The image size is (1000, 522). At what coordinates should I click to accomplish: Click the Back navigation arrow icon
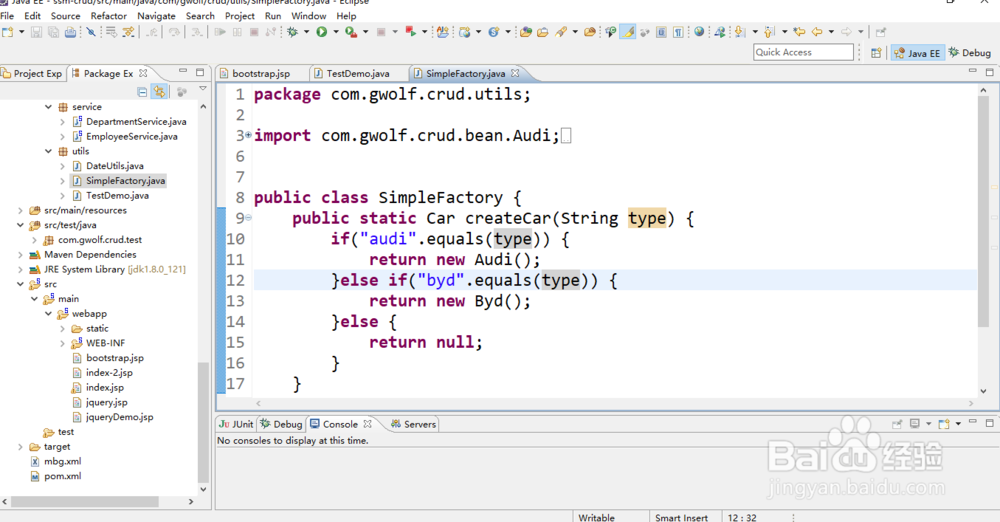pos(816,32)
